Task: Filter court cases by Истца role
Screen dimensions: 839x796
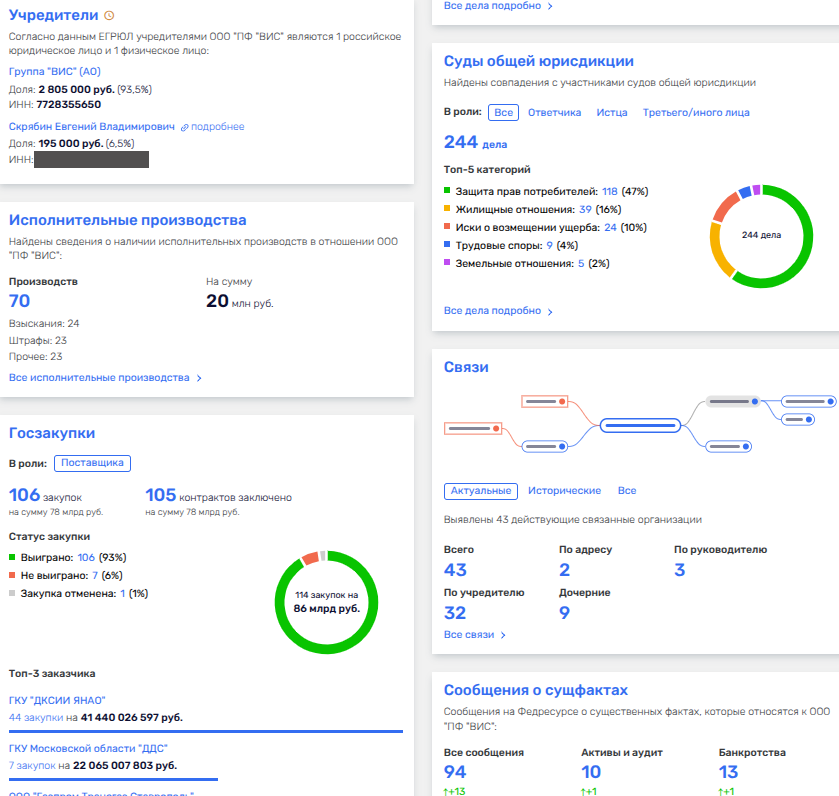Action: click(x=612, y=112)
